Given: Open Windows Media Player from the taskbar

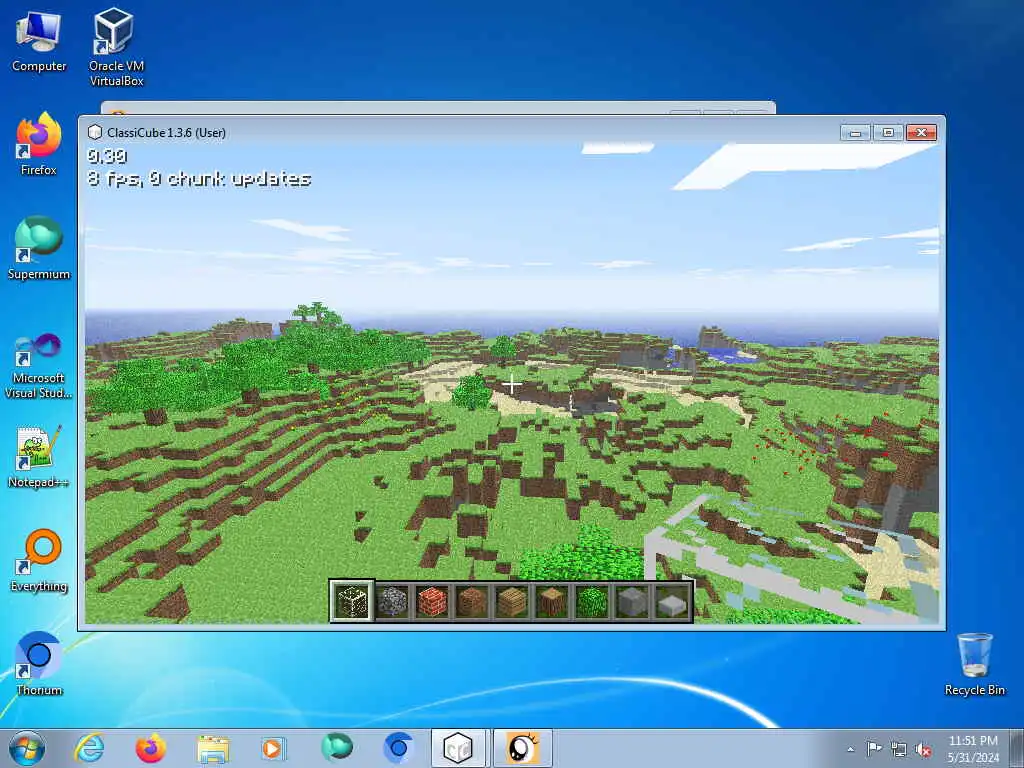Looking at the screenshot, I should 272,748.
